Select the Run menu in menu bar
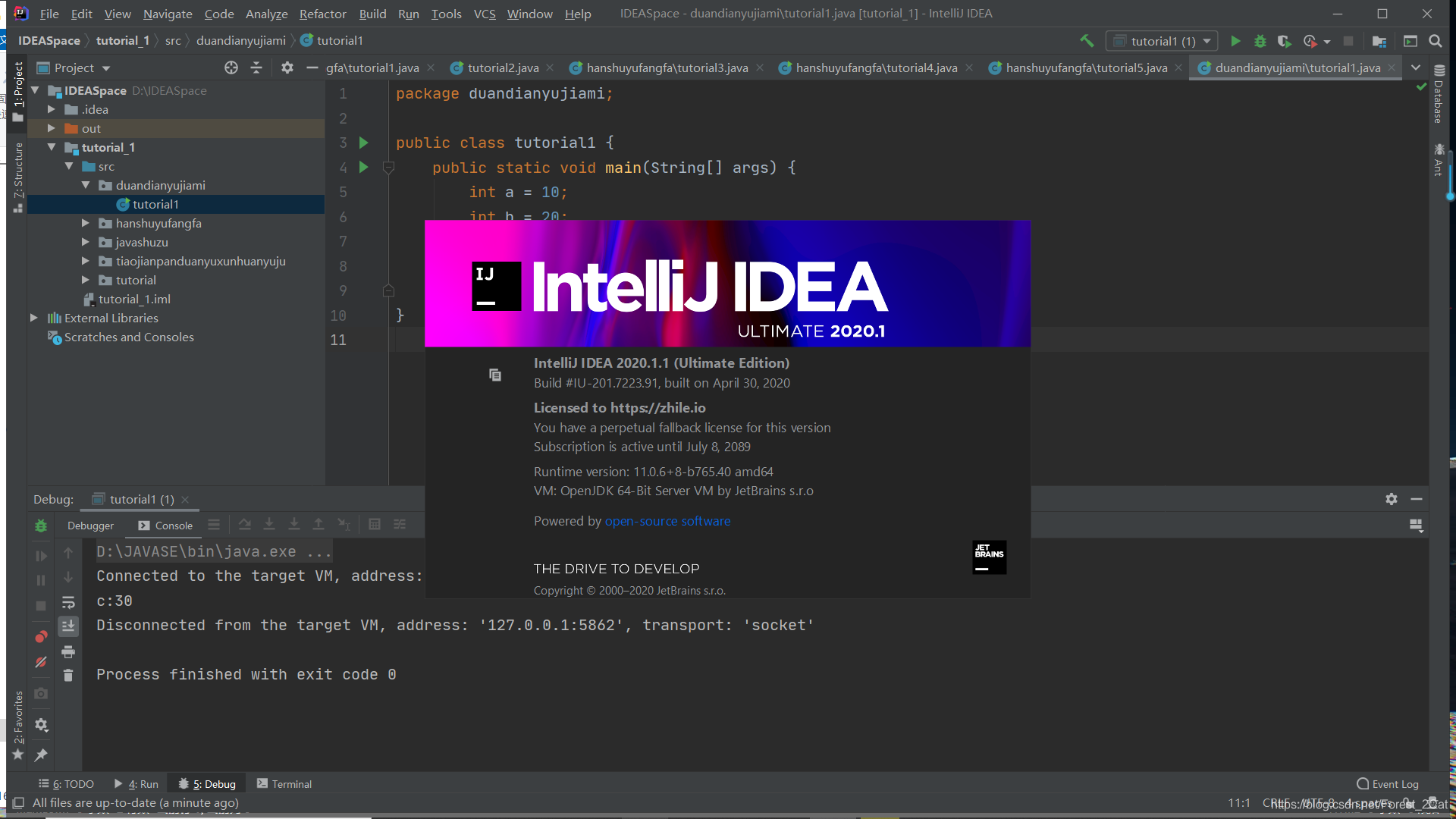 pyautogui.click(x=407, y=13)
